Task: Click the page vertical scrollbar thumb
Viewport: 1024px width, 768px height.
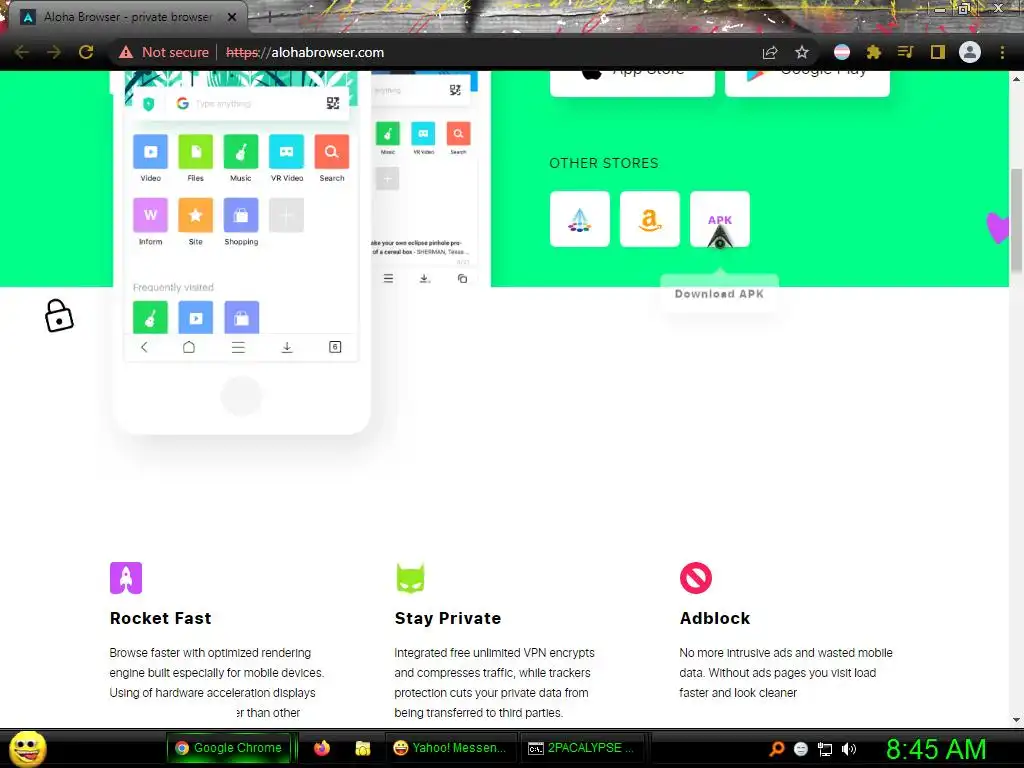Action: [x=1016, y=220]
